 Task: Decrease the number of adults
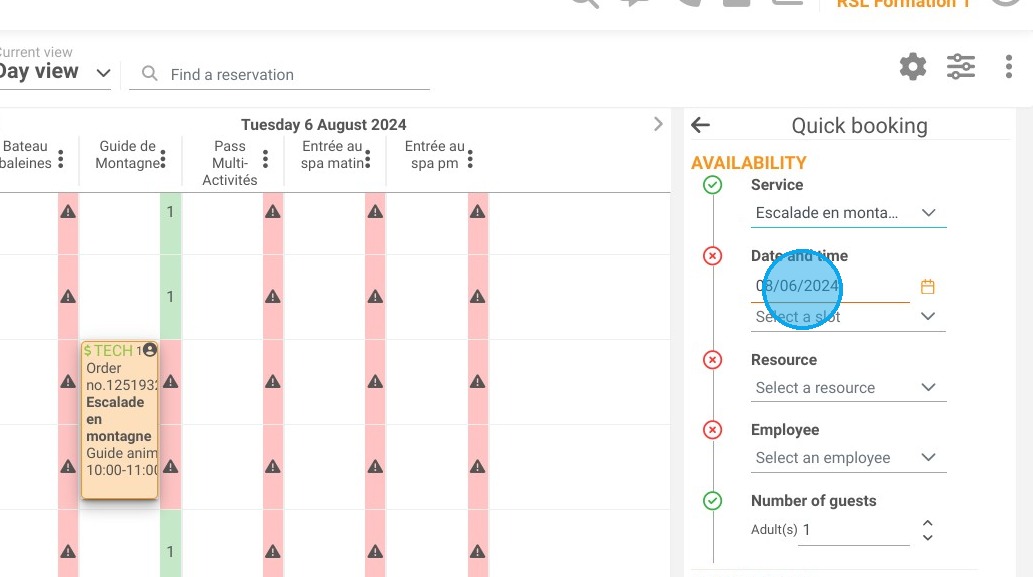click(x=928, y=537)
